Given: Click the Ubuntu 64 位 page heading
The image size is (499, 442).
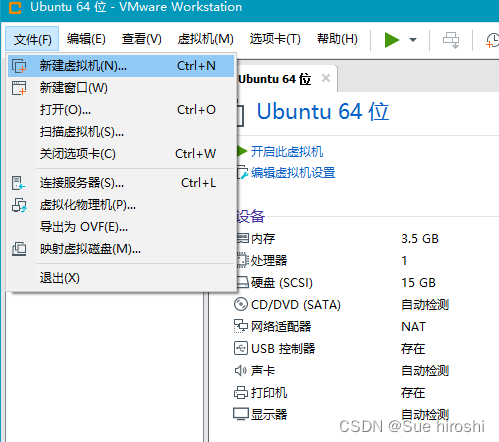Looking at the screenshot, I should 323,111.
